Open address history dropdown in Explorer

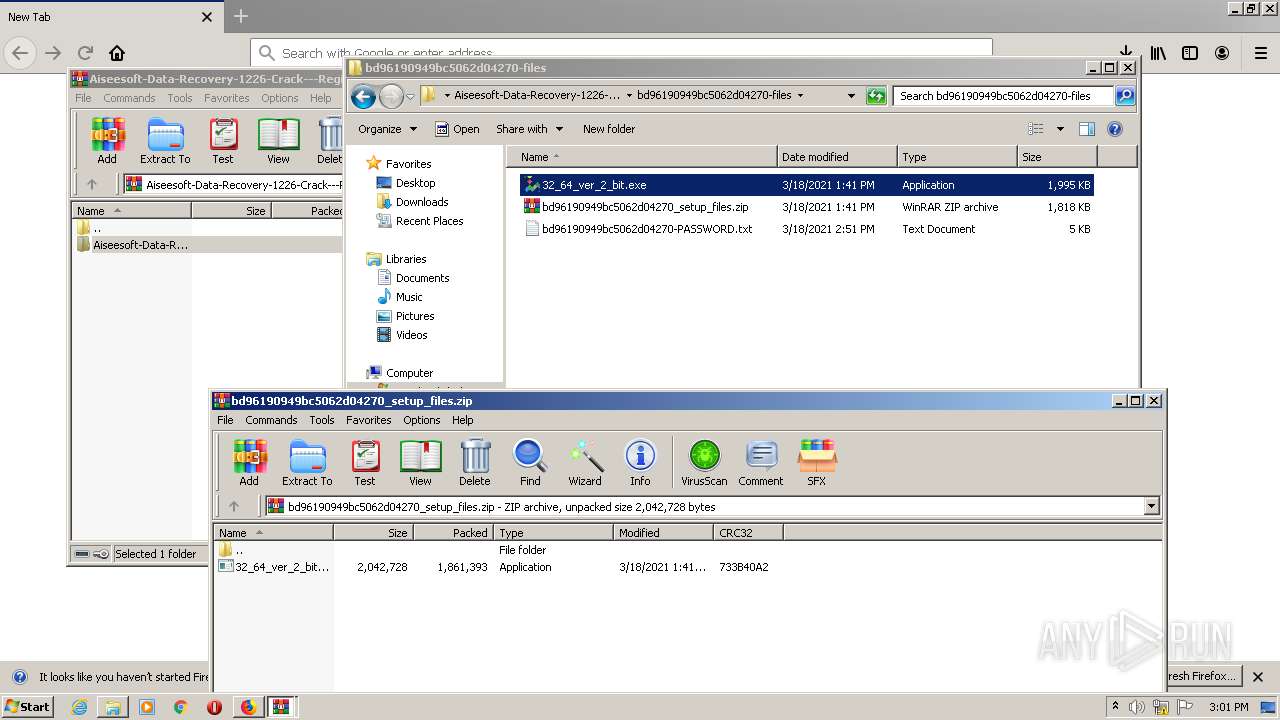[x=851, y=96]
